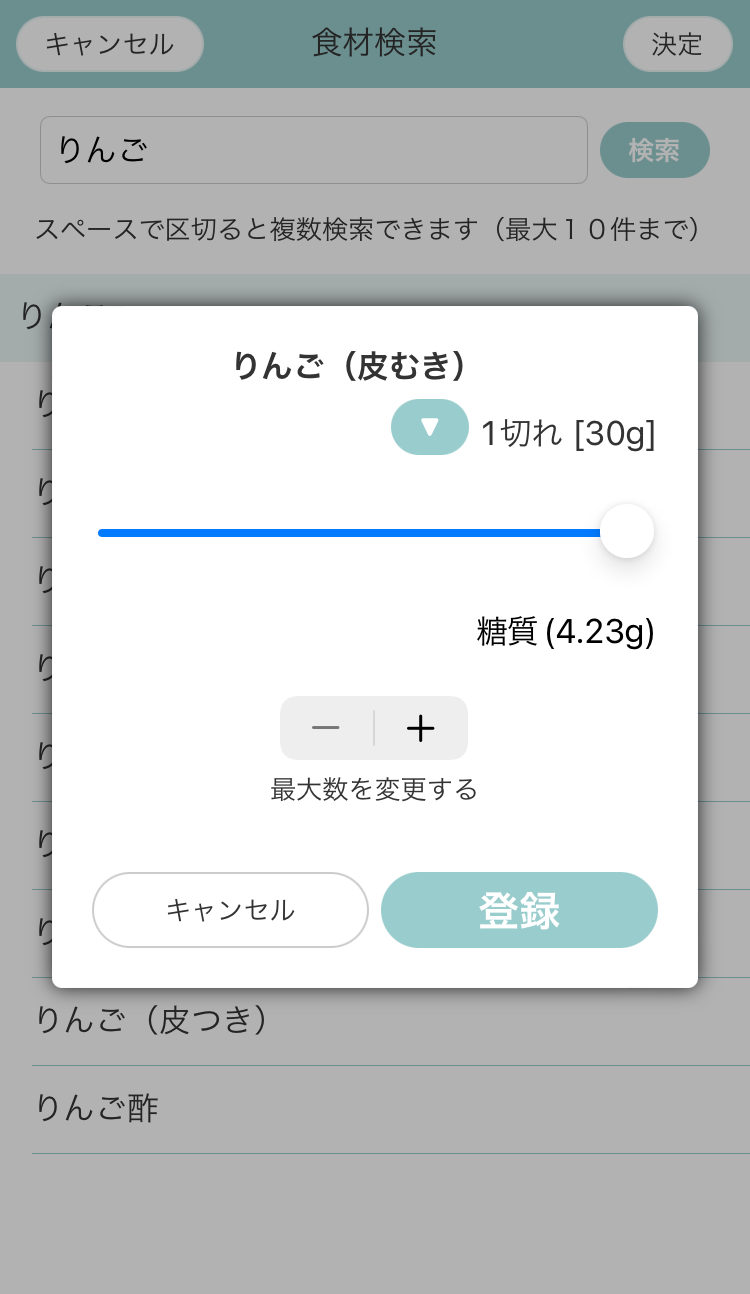Screen dimensions: 750x1294
Task: Tap the 1切れ [30g] unit label
Action: point(568,434)
